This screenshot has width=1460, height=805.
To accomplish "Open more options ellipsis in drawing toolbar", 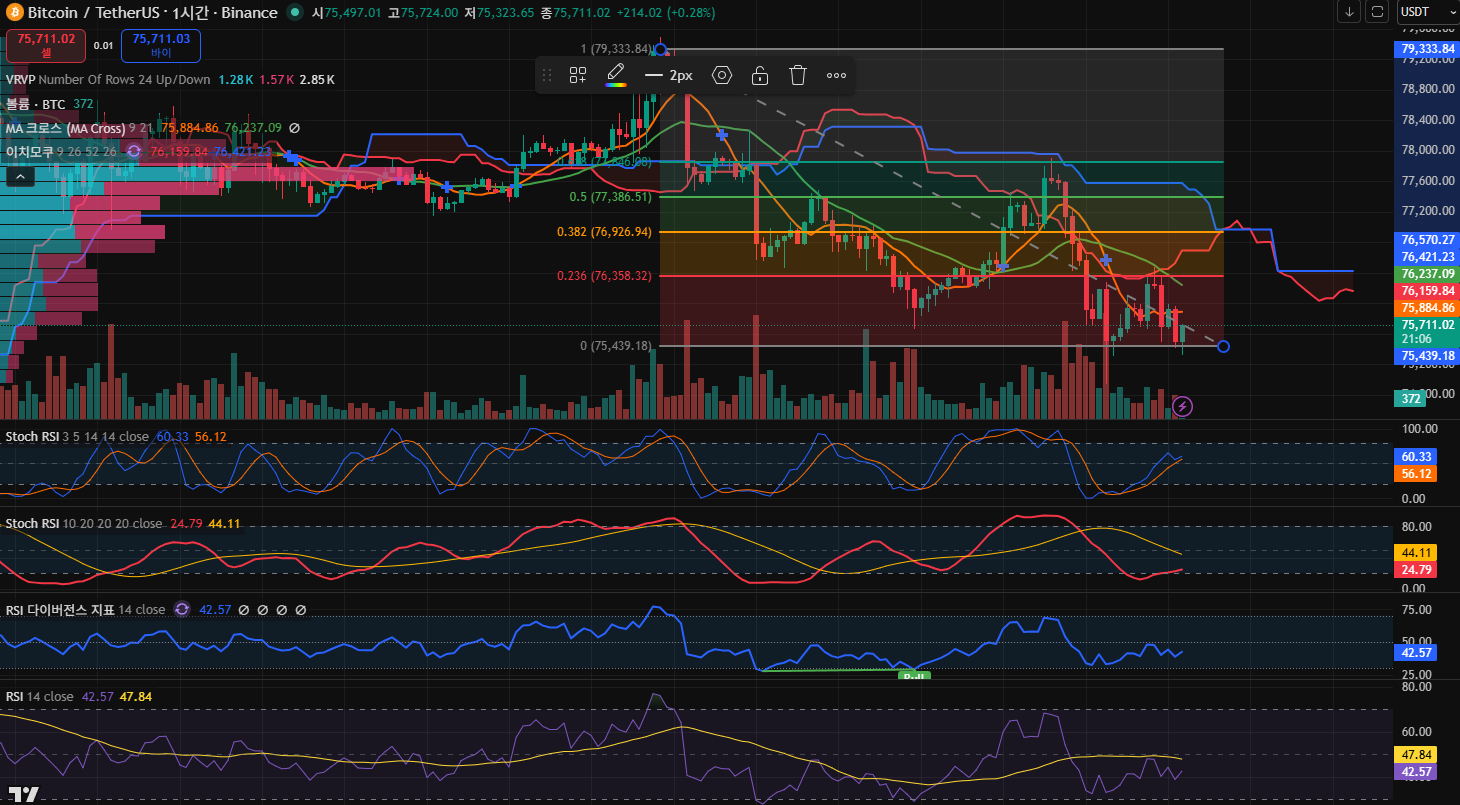I will click(836, 75).
